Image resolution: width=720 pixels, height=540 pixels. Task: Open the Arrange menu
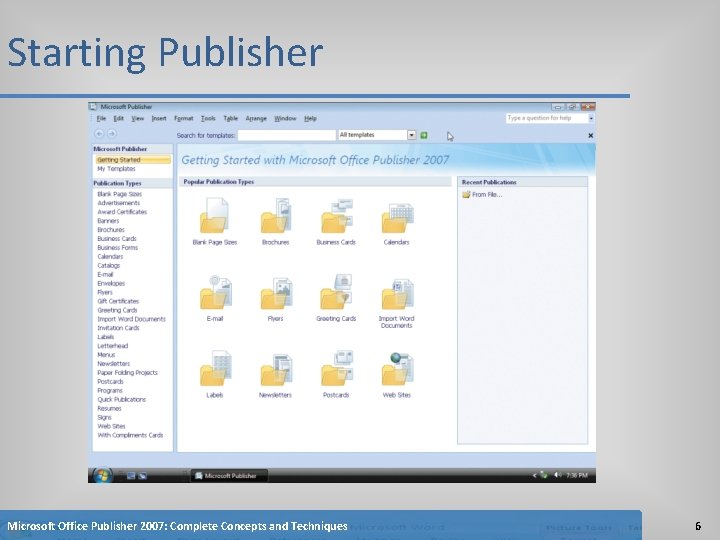pyautogui.click(x=256, y=118)
